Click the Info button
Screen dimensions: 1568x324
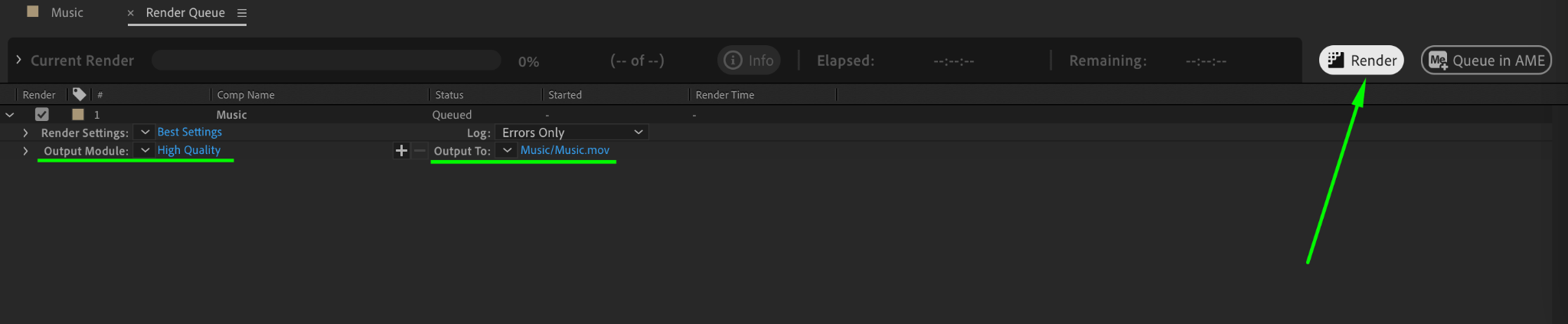(x=749, y=61)
